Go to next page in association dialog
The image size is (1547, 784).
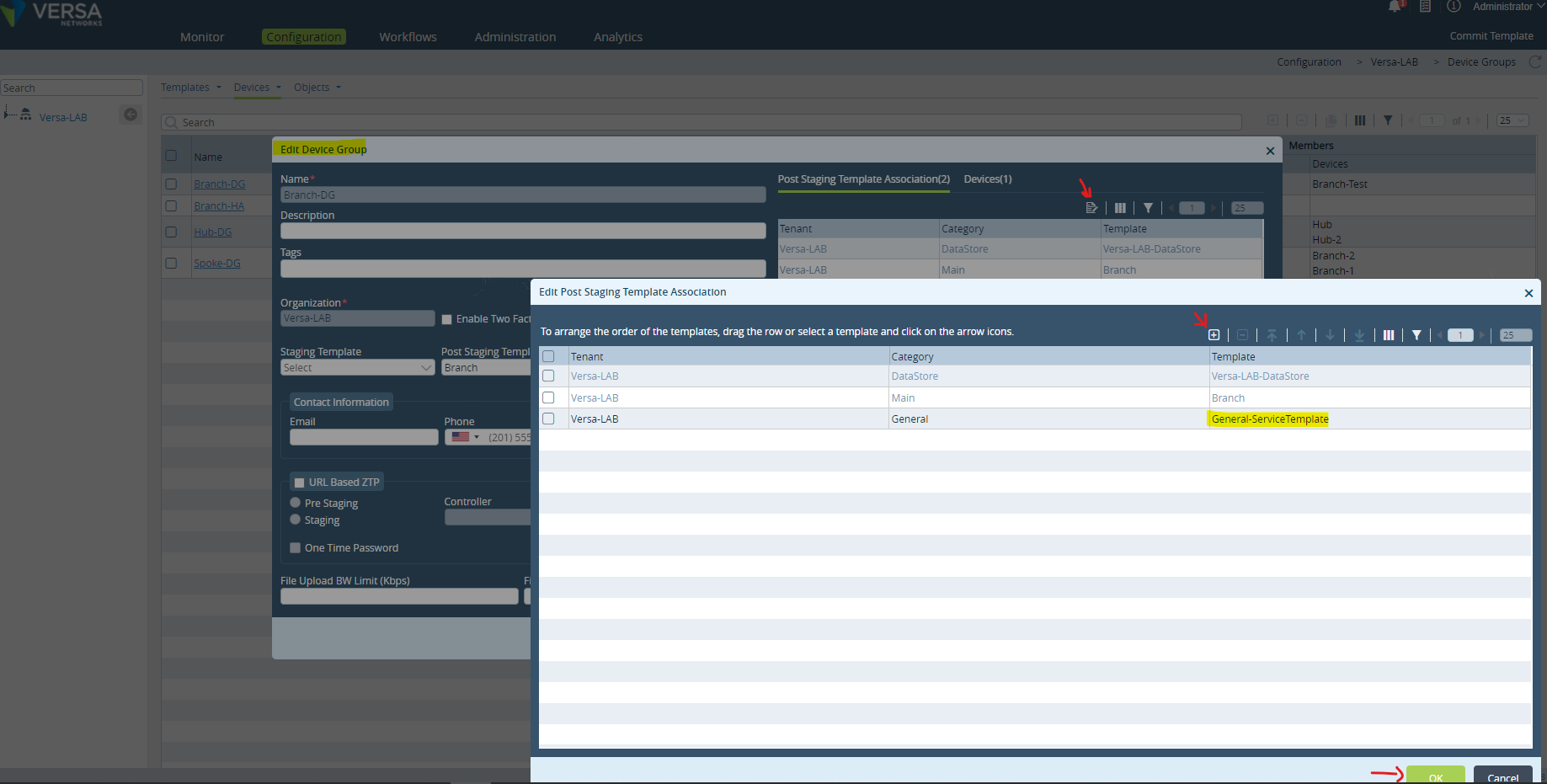[1481, 335]
